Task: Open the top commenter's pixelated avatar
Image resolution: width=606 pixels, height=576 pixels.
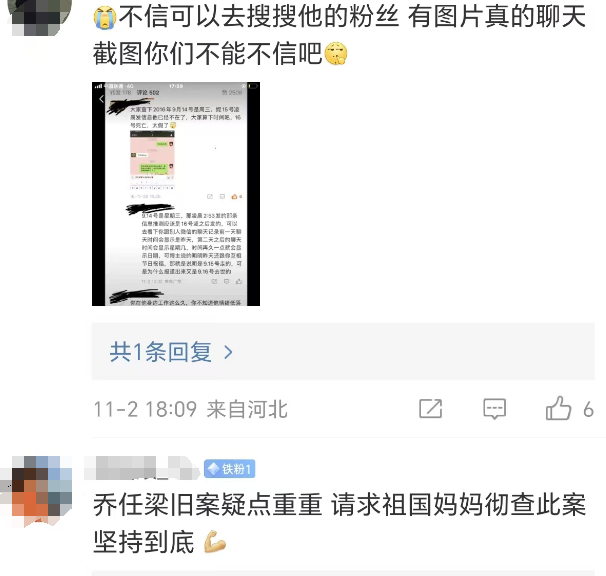Action: coord(39,15)
